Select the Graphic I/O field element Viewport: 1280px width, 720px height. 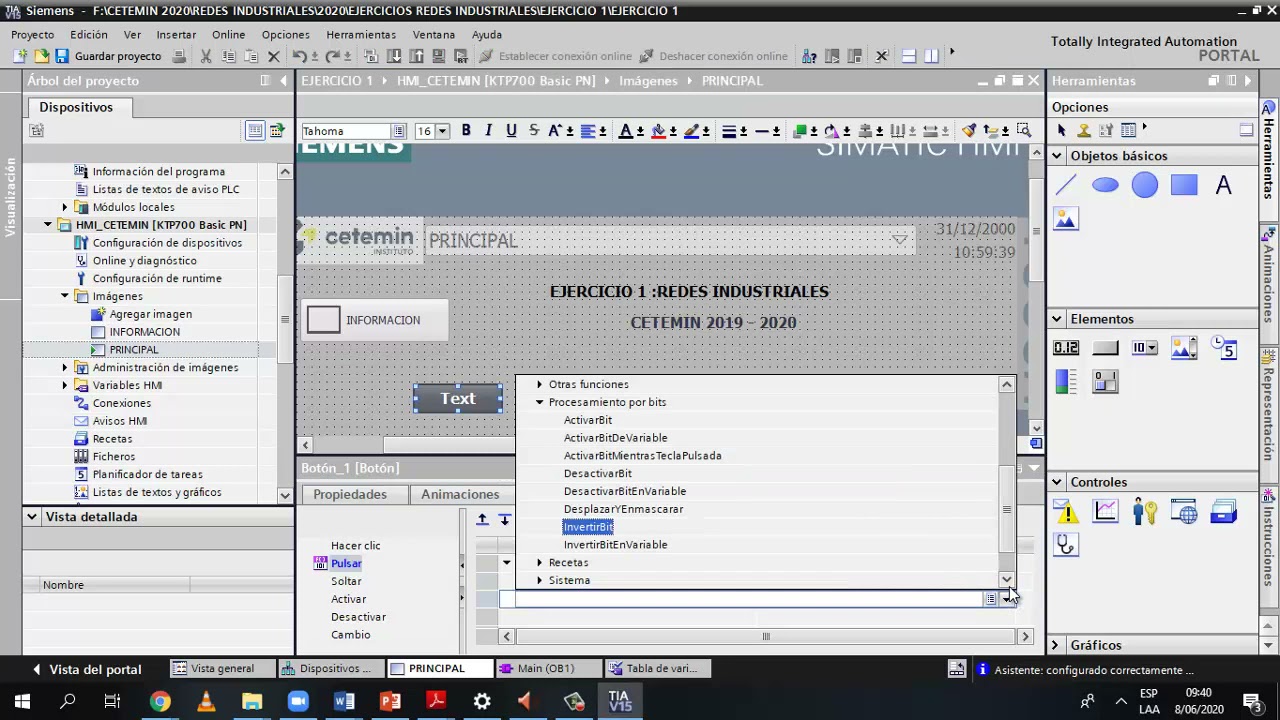[1184, 348]
